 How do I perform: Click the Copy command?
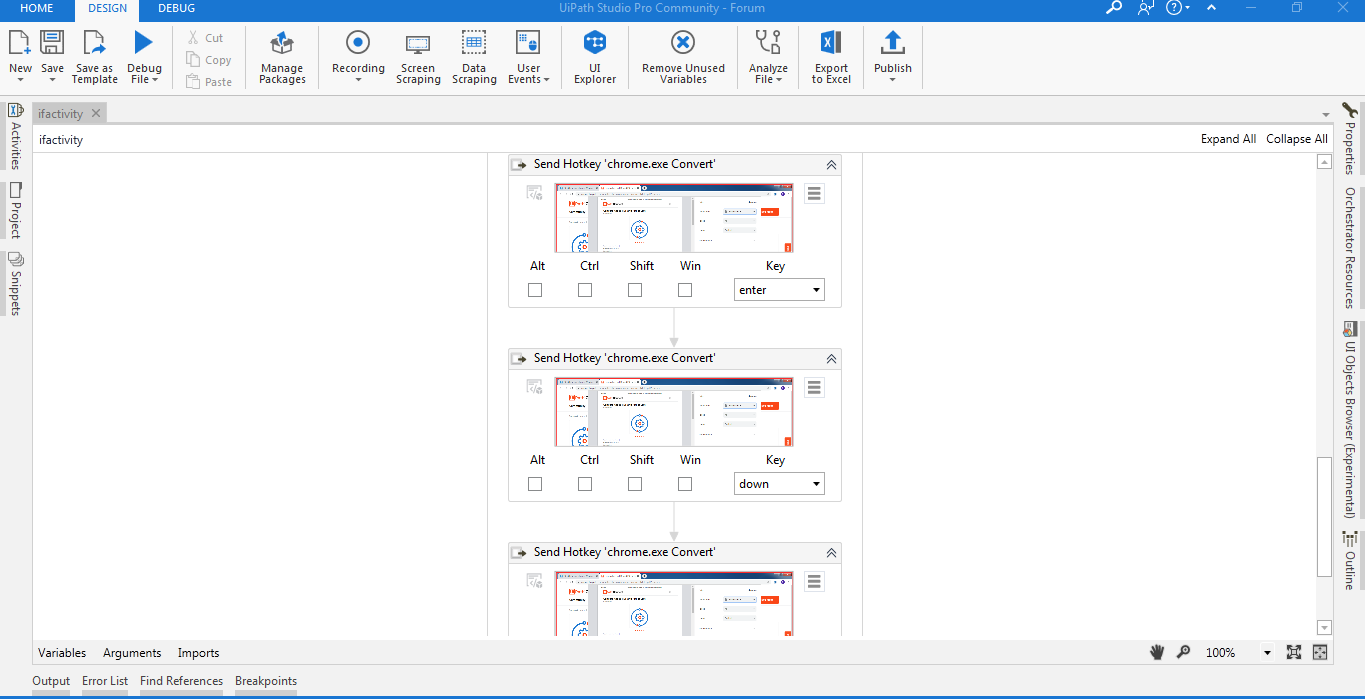[x=209, y=60]
